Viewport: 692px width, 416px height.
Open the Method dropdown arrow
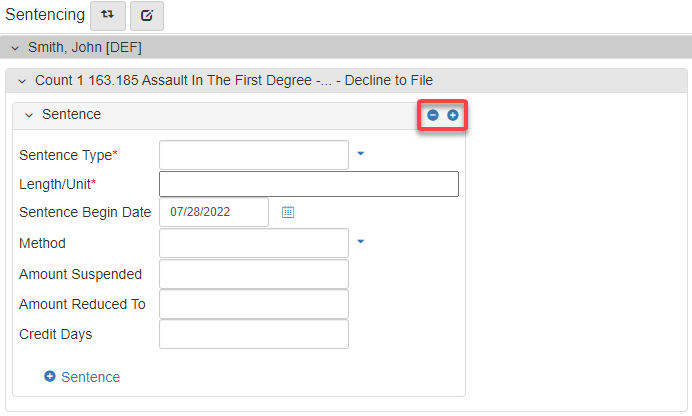(x=361, y=241)
